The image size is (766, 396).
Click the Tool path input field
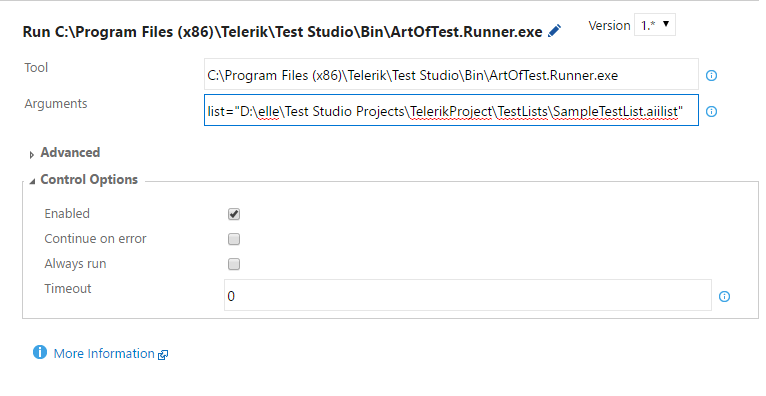click(x=451, y=74)
